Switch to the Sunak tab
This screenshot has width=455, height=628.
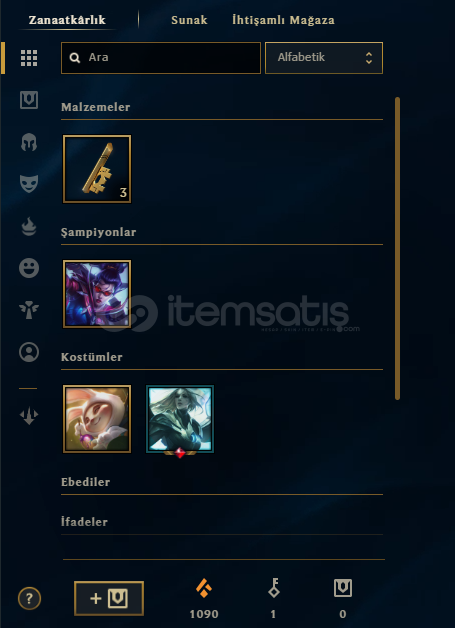click(x=189, y=20)
